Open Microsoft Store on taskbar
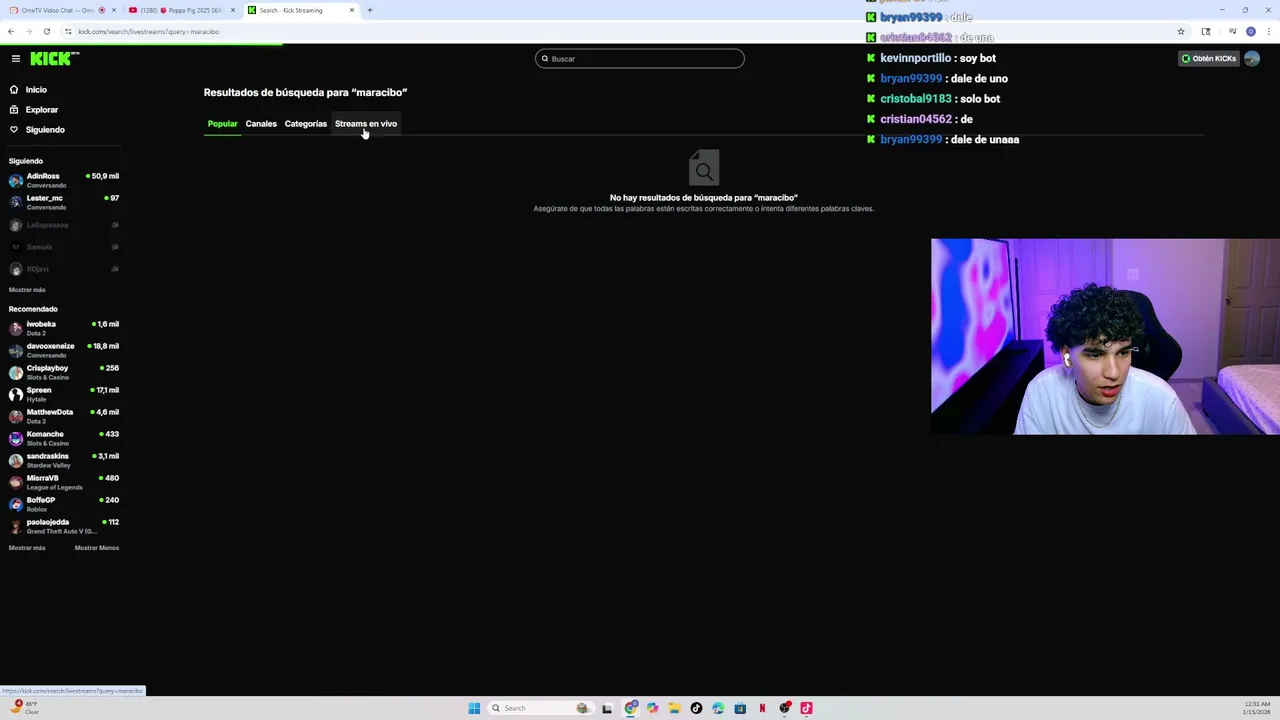1280x720 pixels. tap(740, 708)
